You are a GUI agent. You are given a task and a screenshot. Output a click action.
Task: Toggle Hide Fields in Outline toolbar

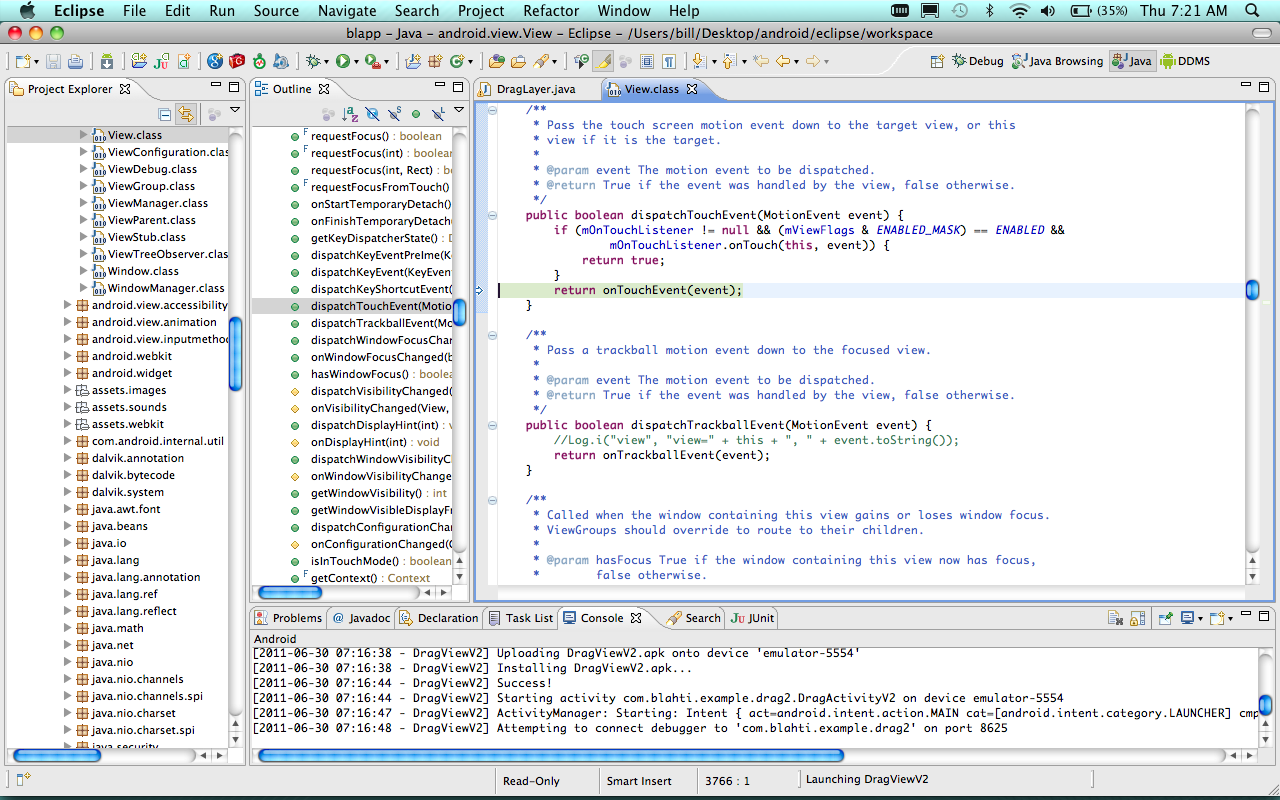click(372, 114)
